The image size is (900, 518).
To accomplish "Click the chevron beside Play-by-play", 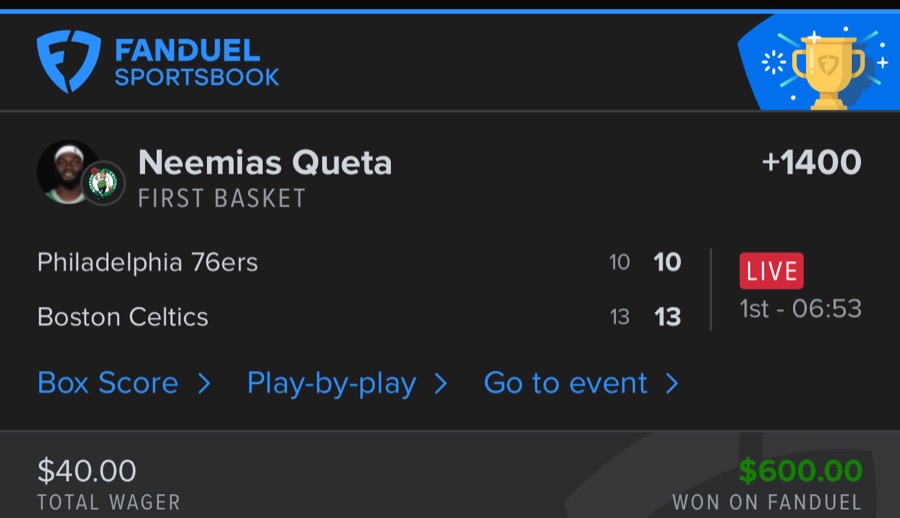I will click(440, 383).
